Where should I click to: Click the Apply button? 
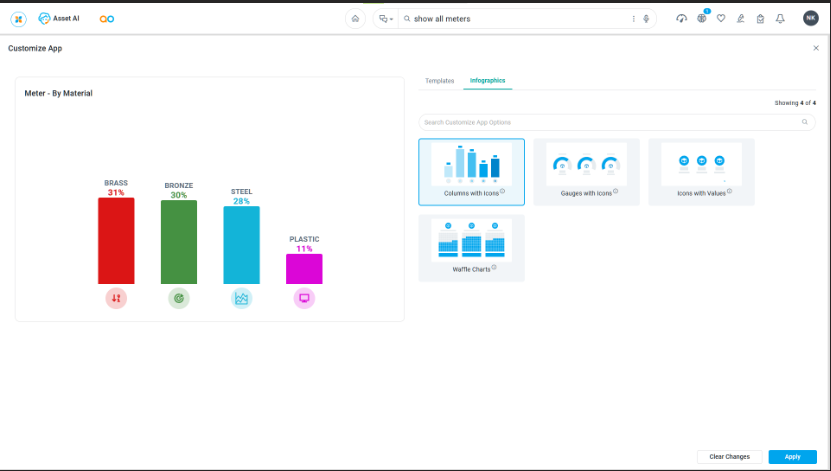(x=792, y=457)
